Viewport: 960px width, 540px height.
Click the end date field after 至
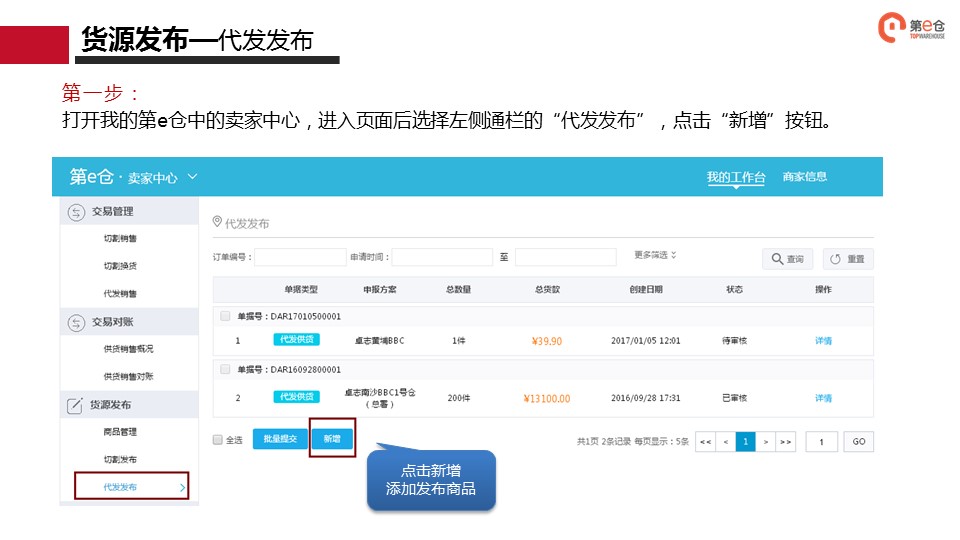566,257
